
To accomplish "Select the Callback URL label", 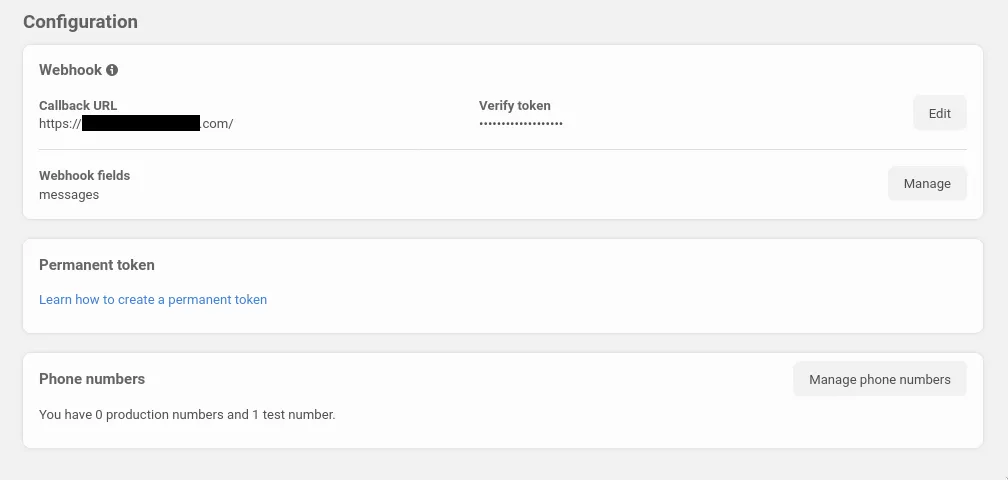I will tap(78, 105).
